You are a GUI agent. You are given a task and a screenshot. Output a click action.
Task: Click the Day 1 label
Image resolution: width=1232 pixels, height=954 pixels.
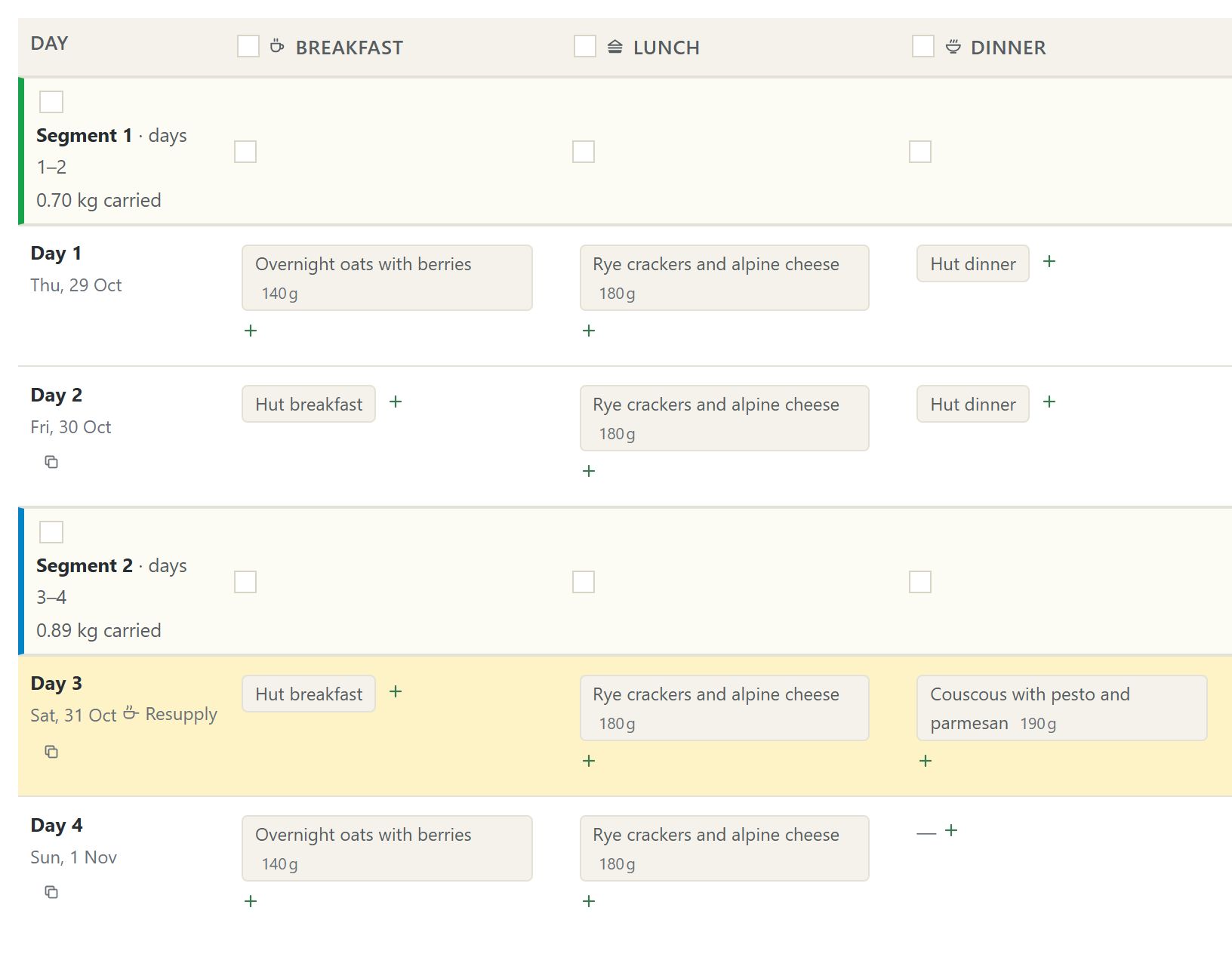[56, 253]
